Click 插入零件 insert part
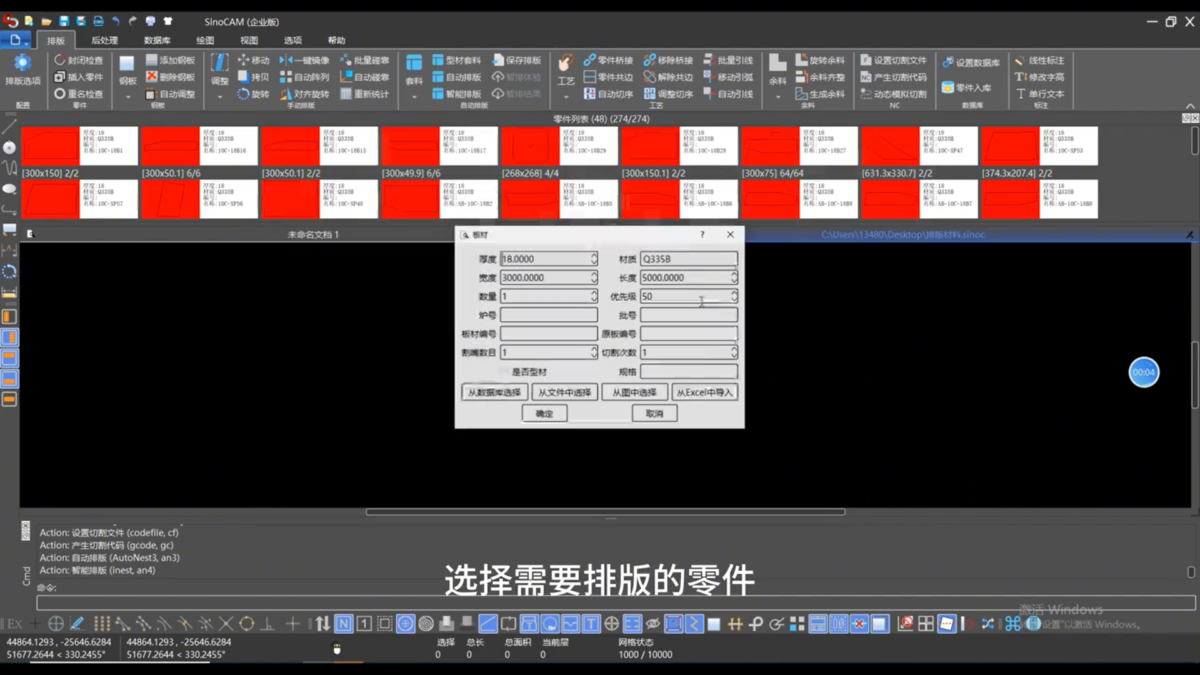 pyautogui.click(x=78, y=77)
